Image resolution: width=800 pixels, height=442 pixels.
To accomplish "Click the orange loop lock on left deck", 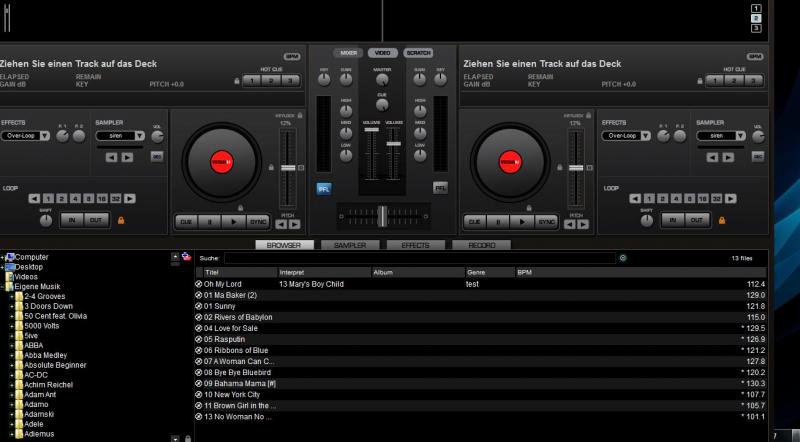I will (121, 220).
